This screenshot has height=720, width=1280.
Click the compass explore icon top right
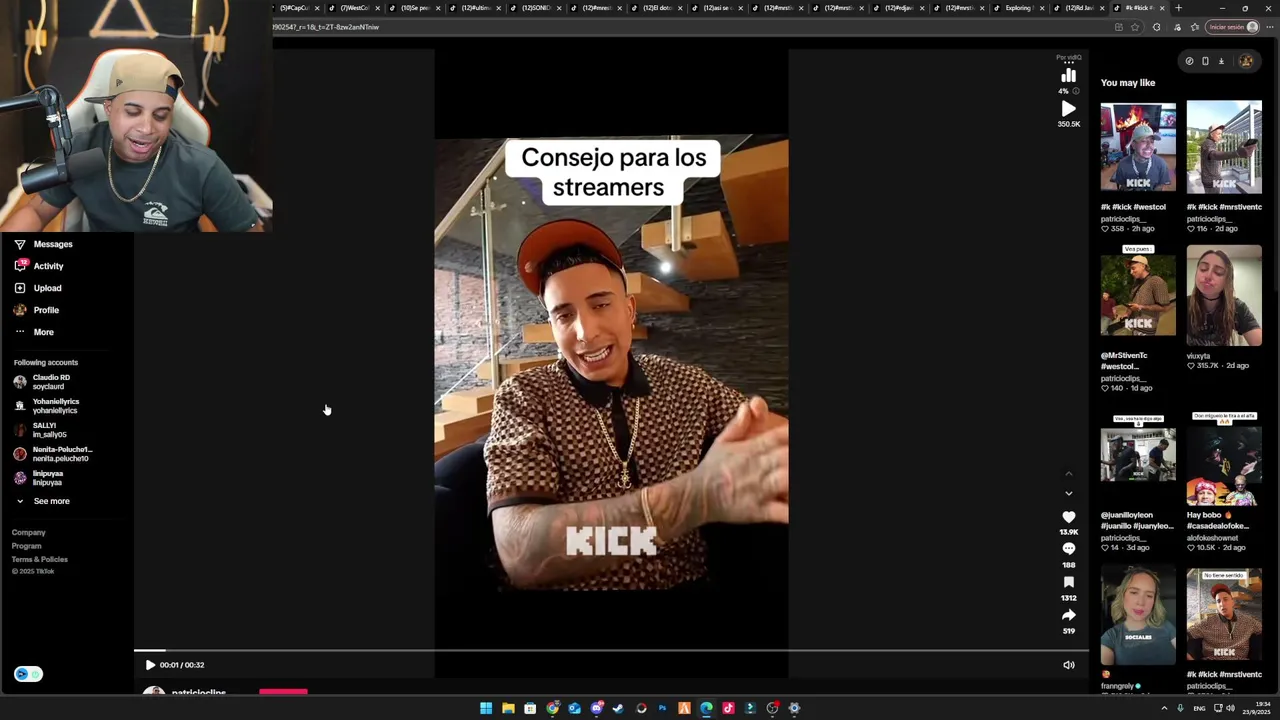click(x=1189, y=61)
